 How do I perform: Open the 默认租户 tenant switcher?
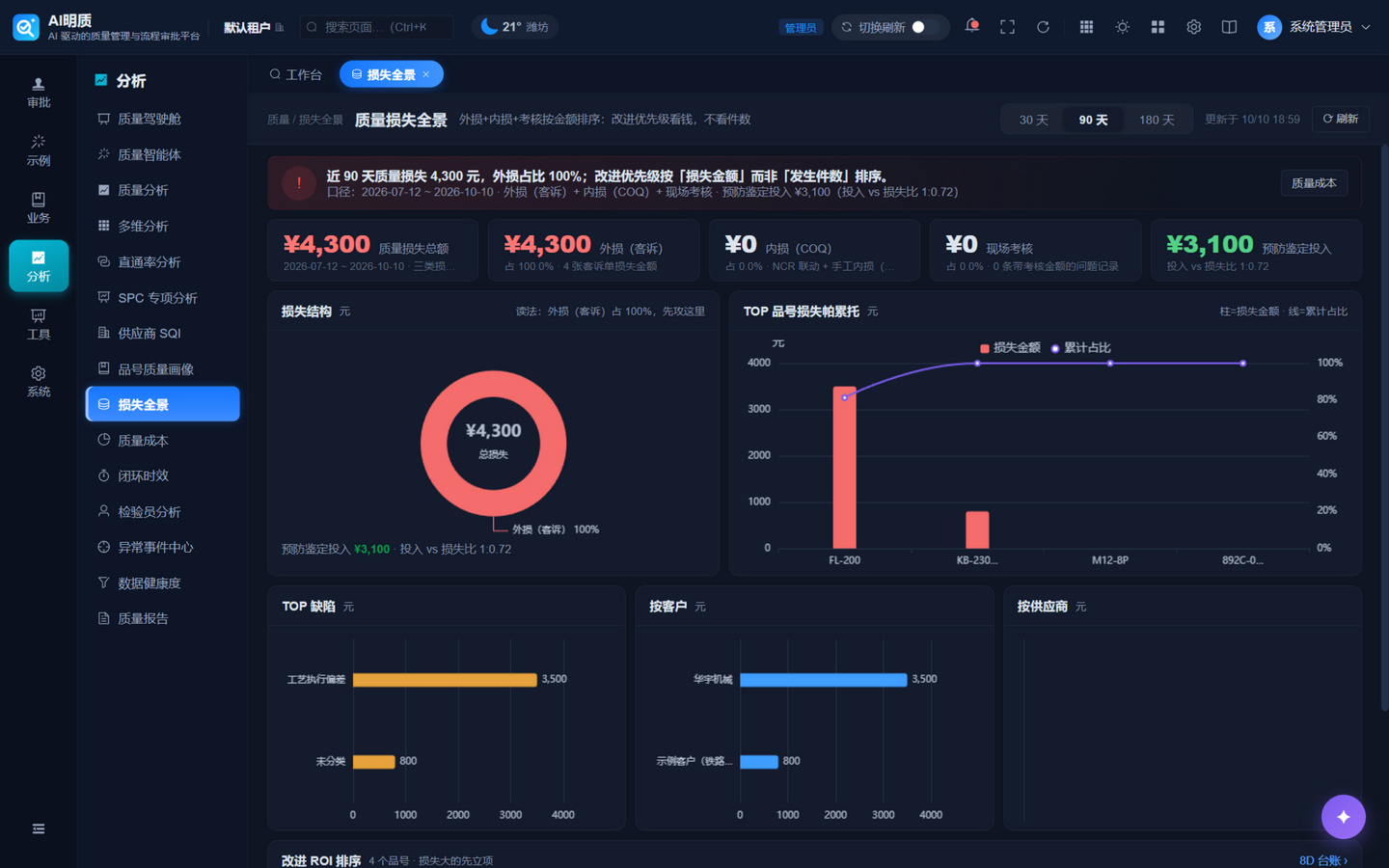pyautogui.click(x=254, y=27)
